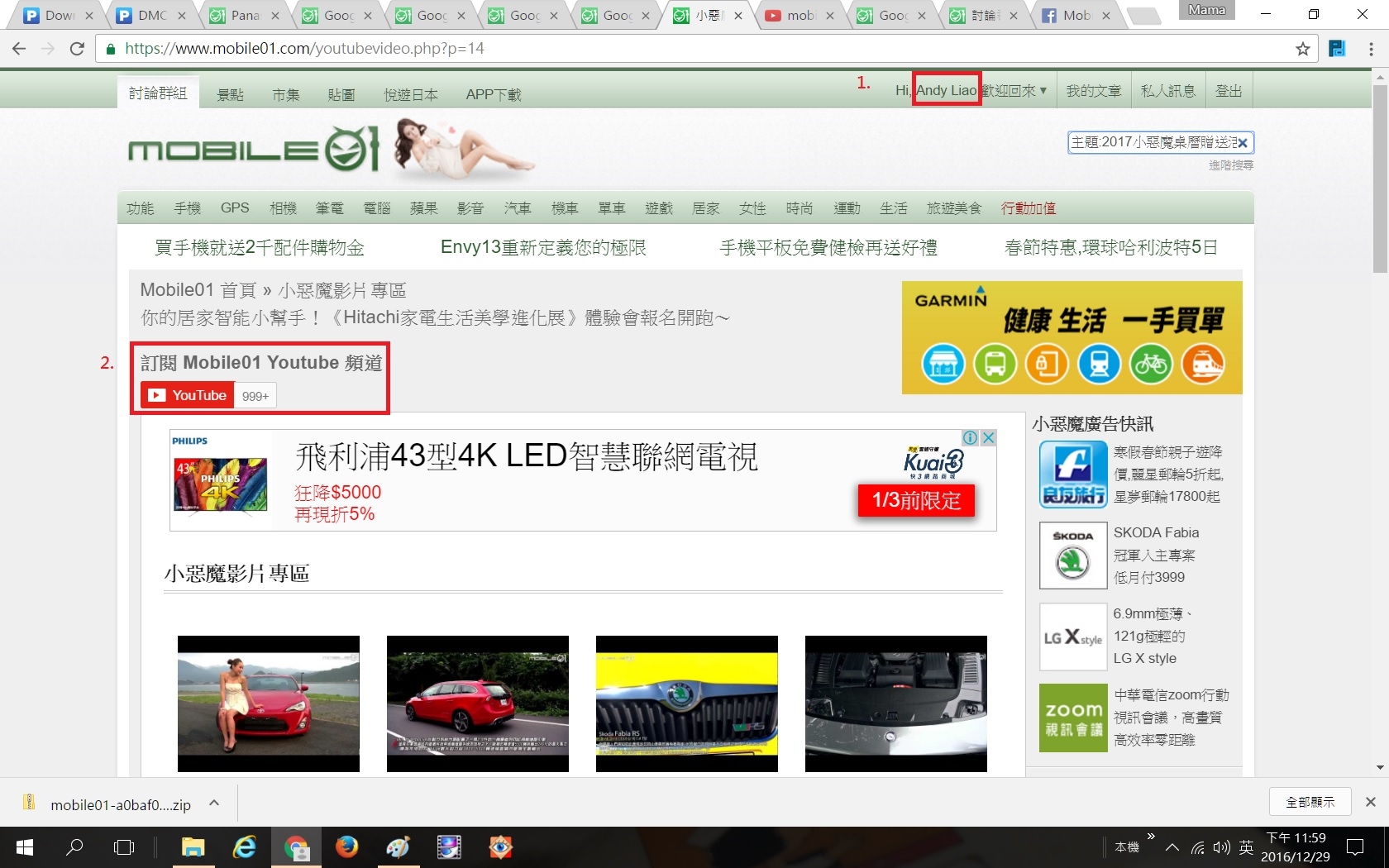
Task: Click the browser forward arrow
Action: tap(48, 49)
